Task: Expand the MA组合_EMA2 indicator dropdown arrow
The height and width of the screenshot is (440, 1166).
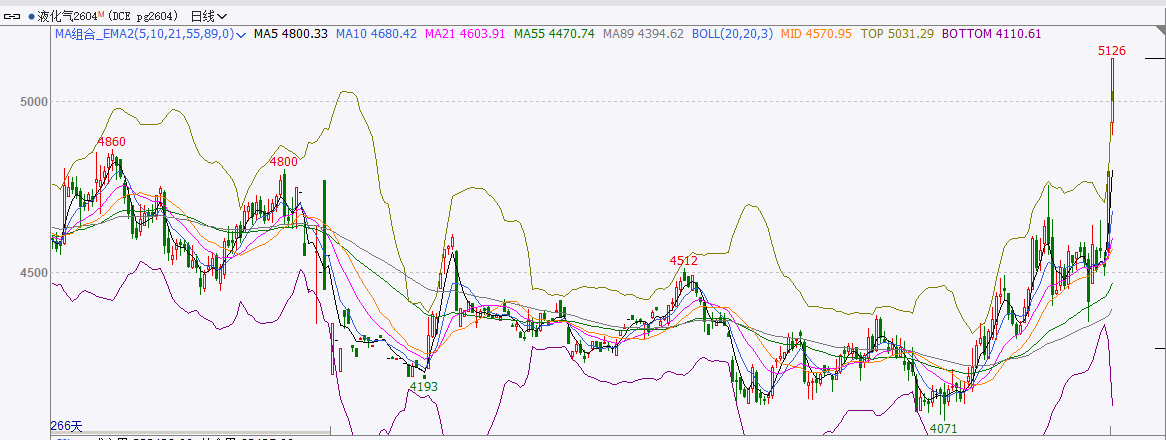Action: [x=241, y=34]
